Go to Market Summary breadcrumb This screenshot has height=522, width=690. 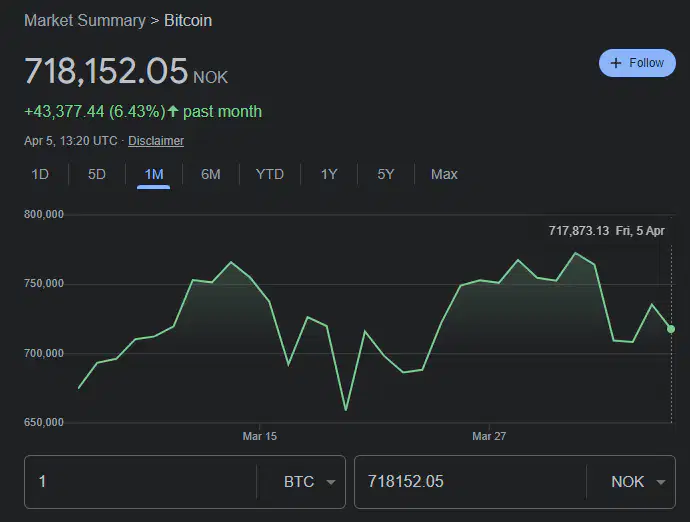point(84,21)
